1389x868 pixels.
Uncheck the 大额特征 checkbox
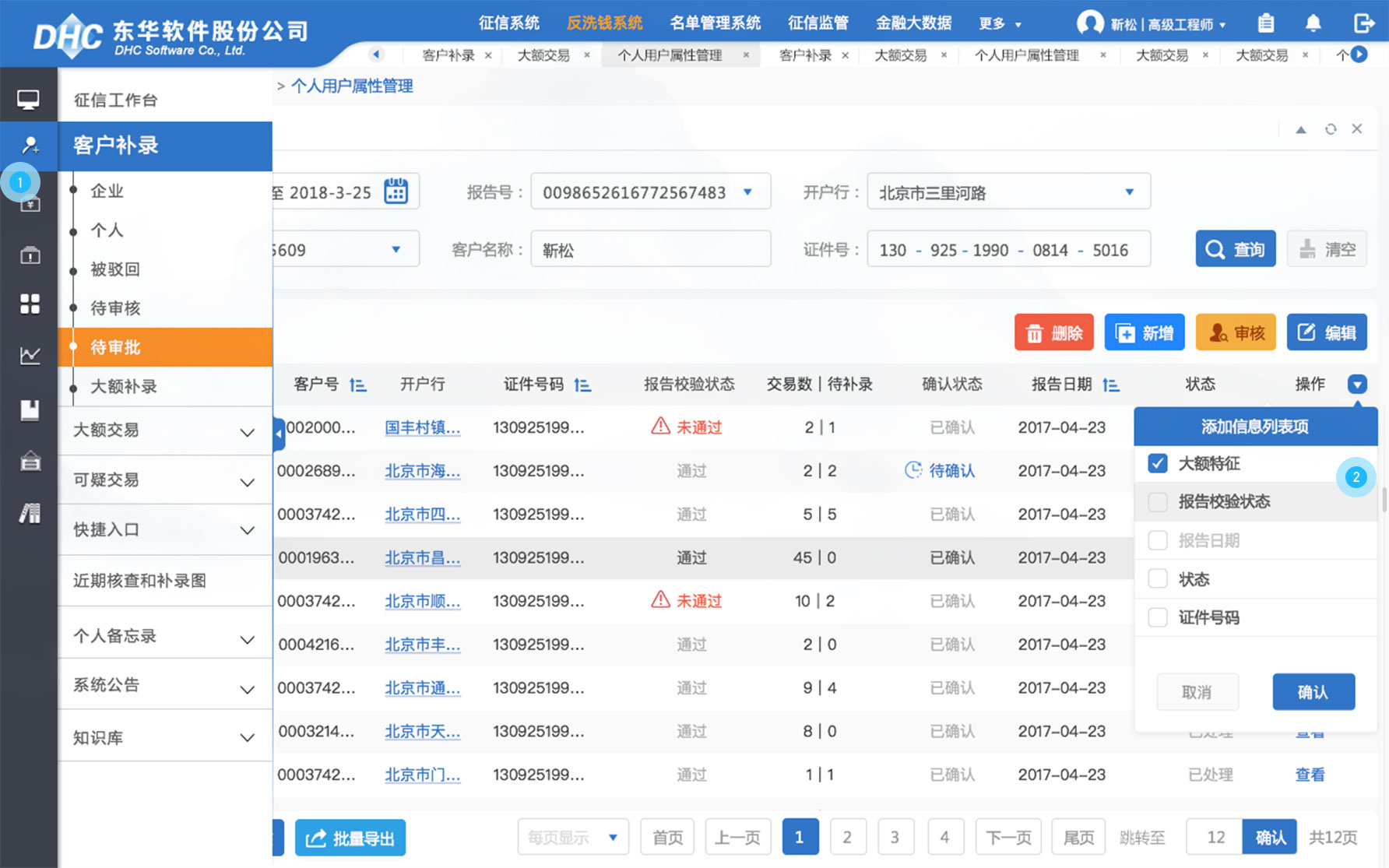pyautogui.click(x=1158, y=462)
